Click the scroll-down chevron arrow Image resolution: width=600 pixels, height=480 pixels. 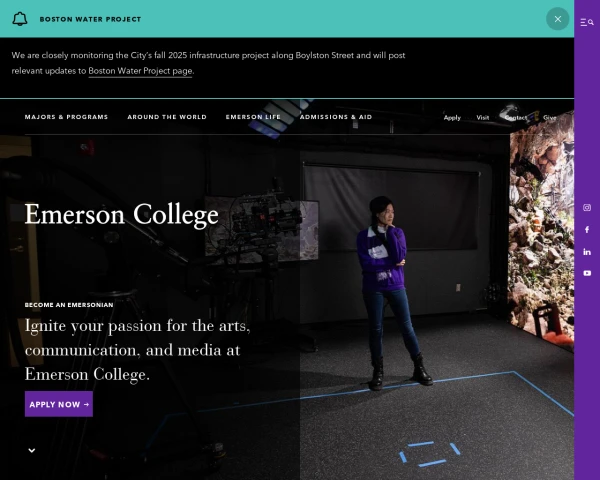32,450
